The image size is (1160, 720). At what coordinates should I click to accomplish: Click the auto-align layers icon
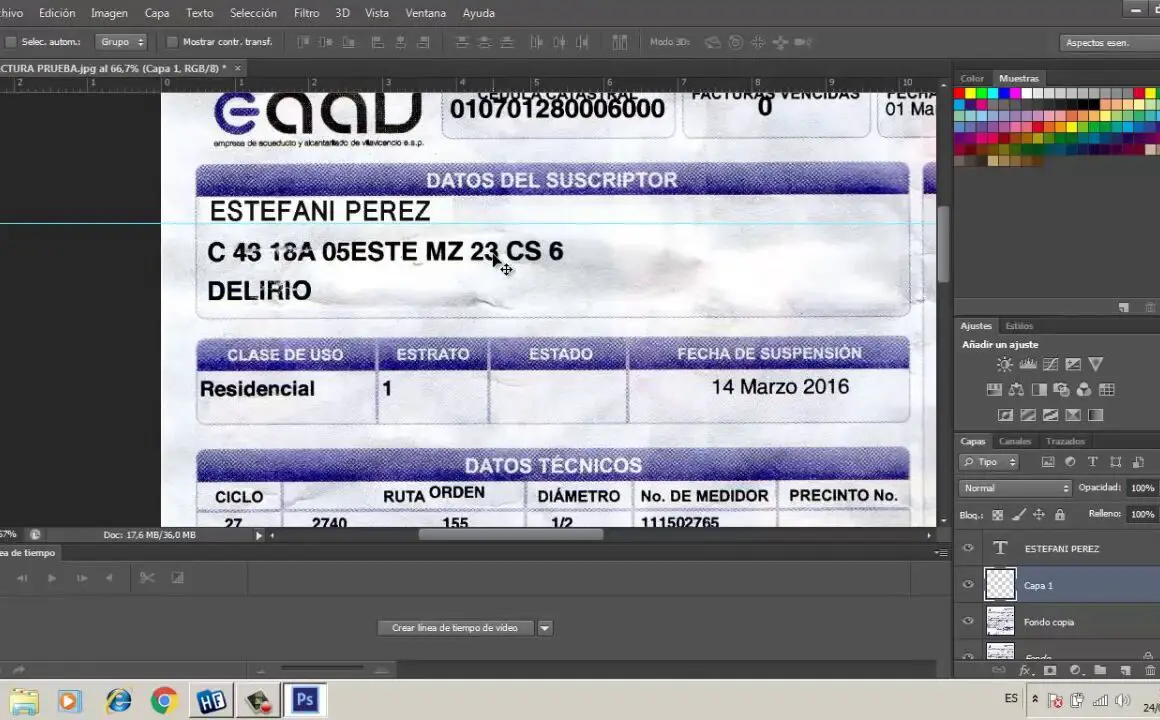click(619, 42)
